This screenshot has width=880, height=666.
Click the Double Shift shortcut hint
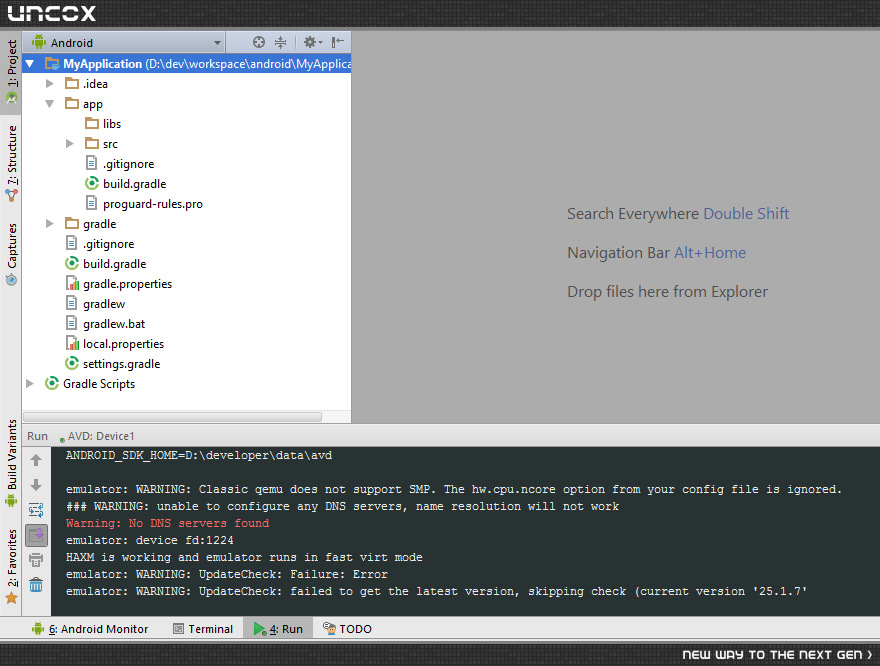746,214
